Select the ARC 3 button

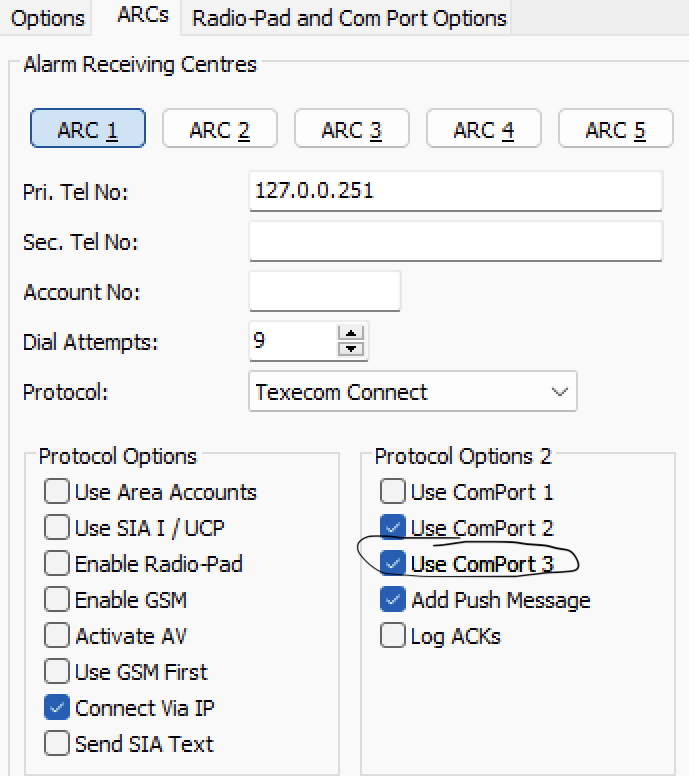pos(351,130)
